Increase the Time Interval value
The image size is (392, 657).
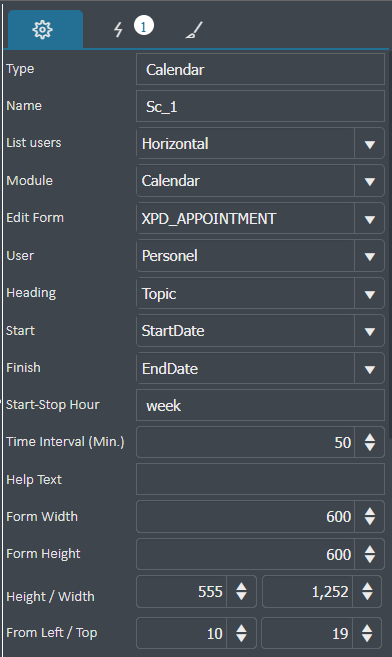(x=369, y=437)
